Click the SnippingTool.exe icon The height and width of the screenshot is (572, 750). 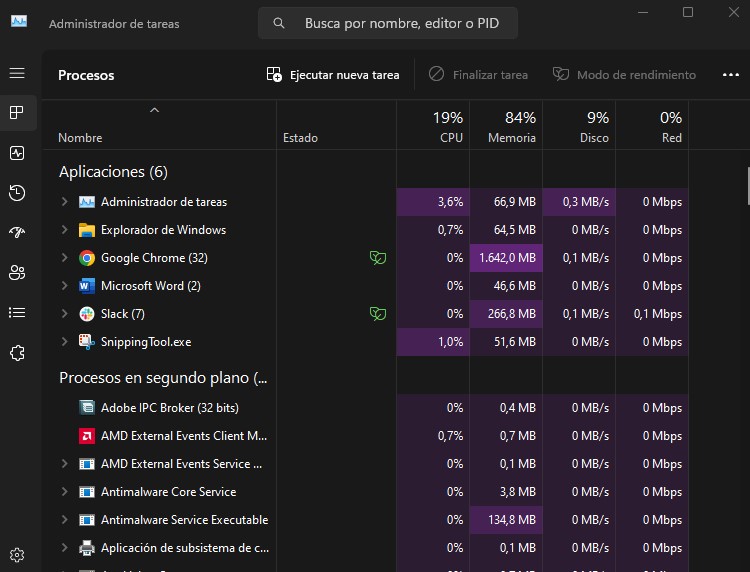pos(87,342)
